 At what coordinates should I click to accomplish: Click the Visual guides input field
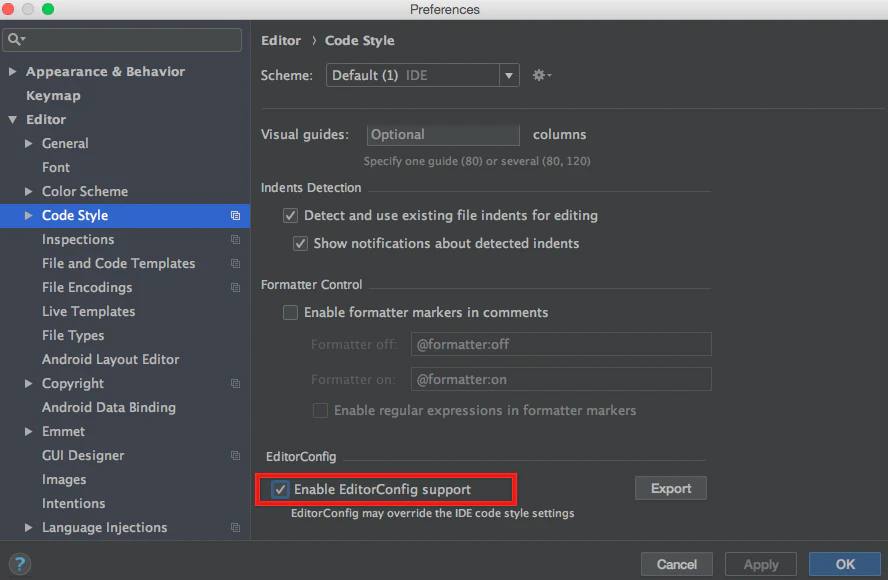(x=443, y=135)
